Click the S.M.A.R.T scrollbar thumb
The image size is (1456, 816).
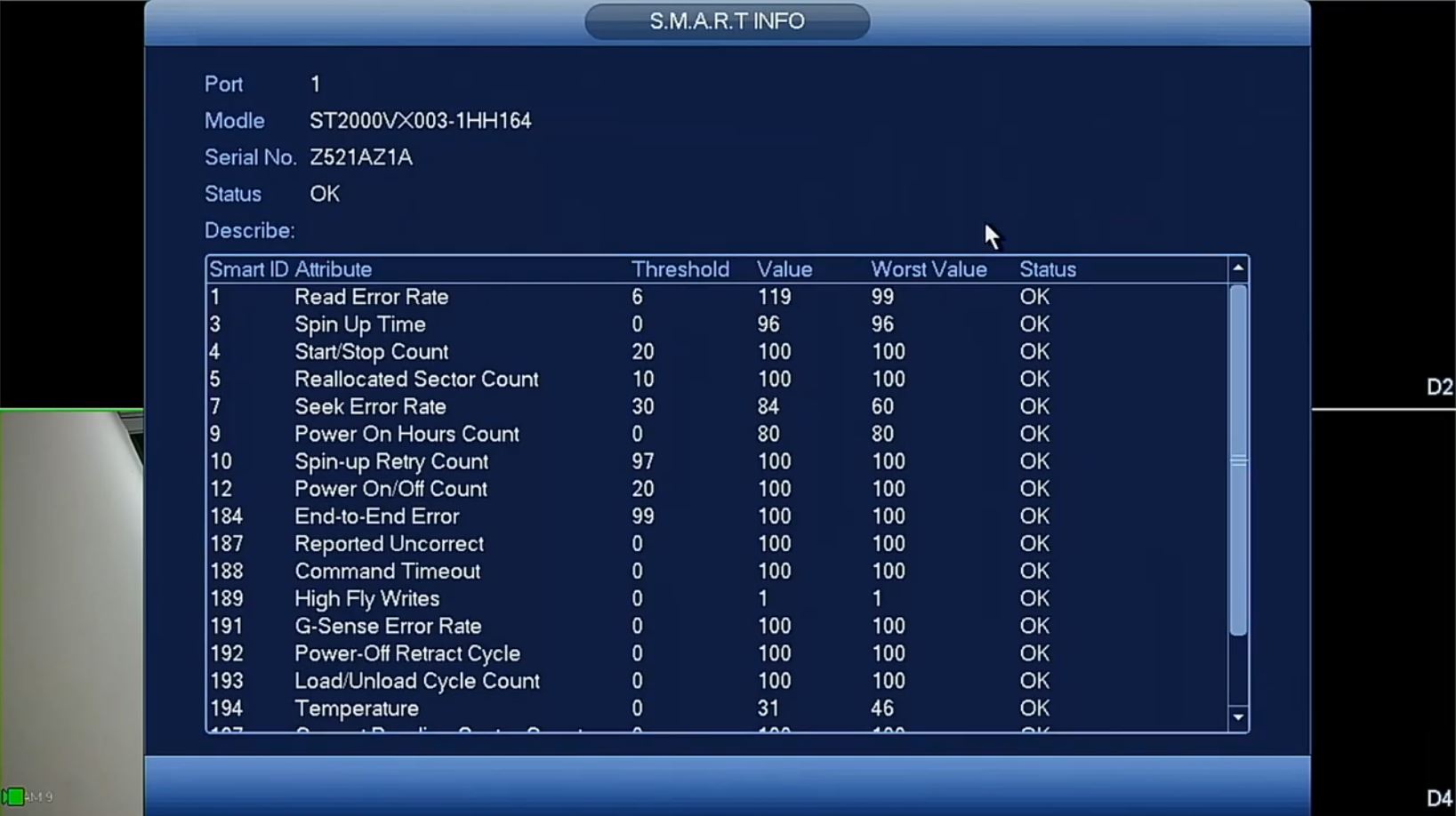(x=1238, y=460)
